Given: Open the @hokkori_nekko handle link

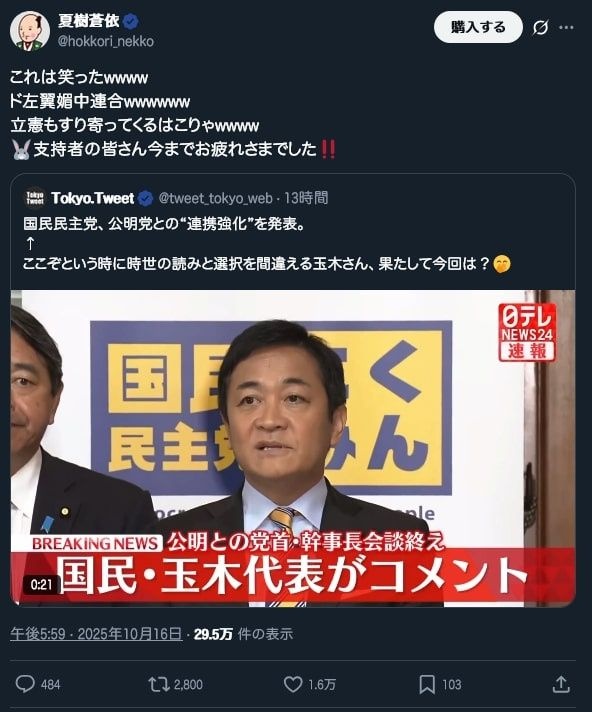Looking at the screenshot, I should pyautogui.click(x=105, y=41).
